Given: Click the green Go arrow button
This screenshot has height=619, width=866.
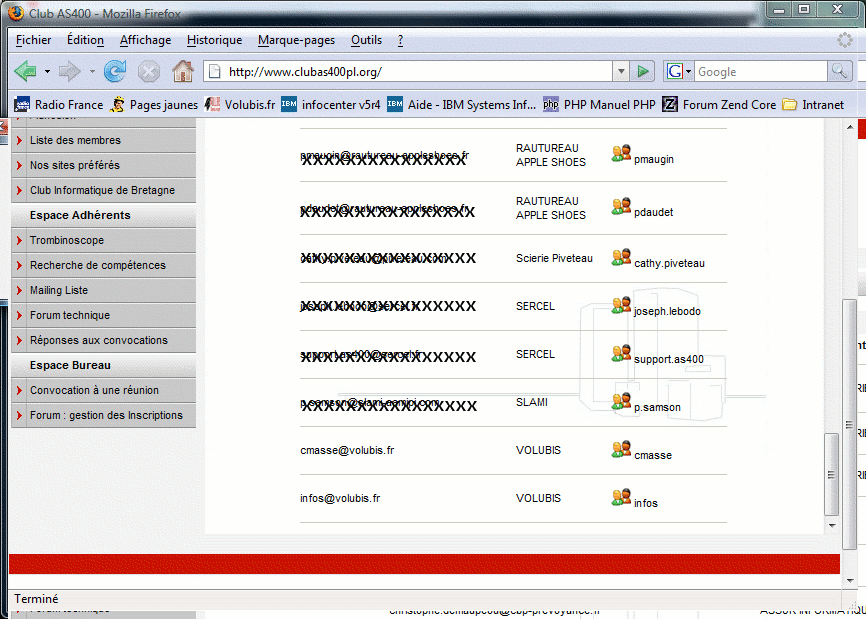Looking at the screenshot, I should tap(642, 71).
